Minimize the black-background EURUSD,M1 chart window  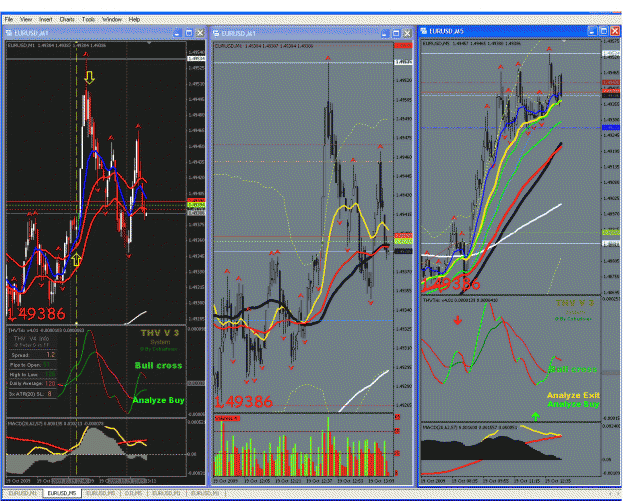(177, 33)
